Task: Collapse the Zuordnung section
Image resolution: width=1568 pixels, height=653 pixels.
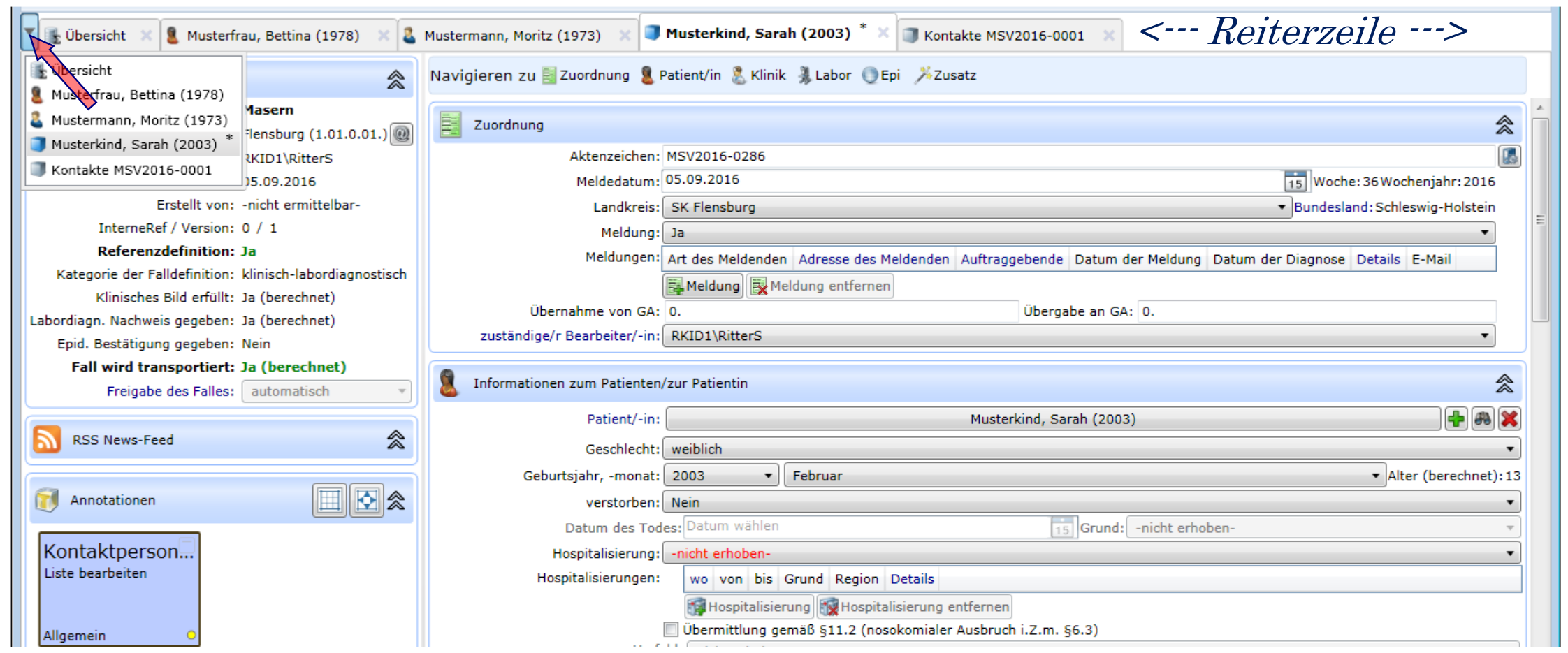Action: coord(1504,125)
